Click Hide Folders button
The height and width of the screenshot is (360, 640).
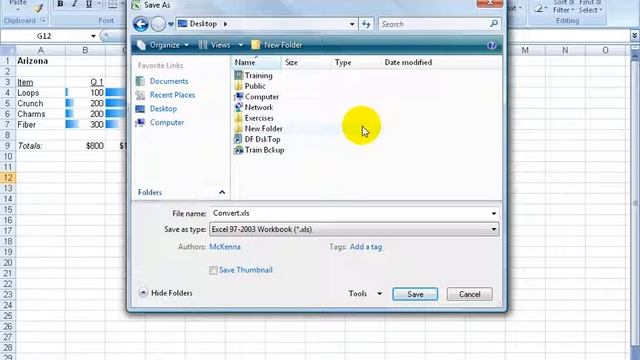coord(166,293)
